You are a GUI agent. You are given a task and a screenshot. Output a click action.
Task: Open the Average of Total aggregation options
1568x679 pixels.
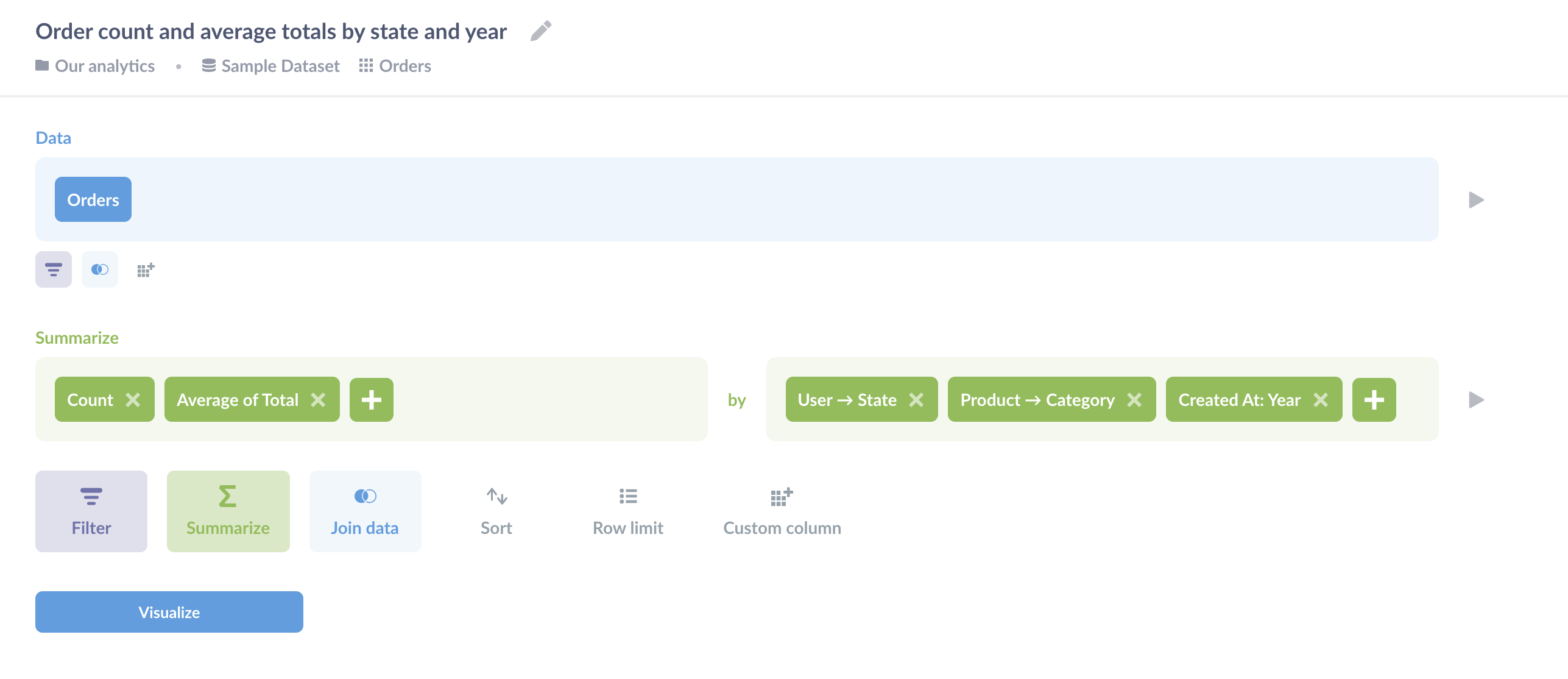tap(238, 400)
